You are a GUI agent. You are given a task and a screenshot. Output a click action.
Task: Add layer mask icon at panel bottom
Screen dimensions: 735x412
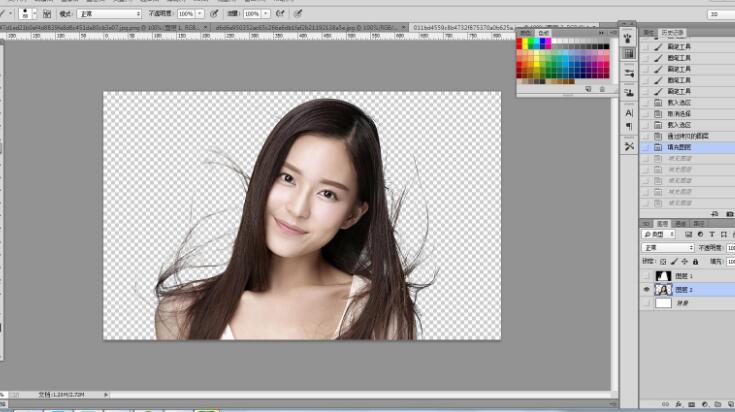pyautogui.click(x=691, y=404)
